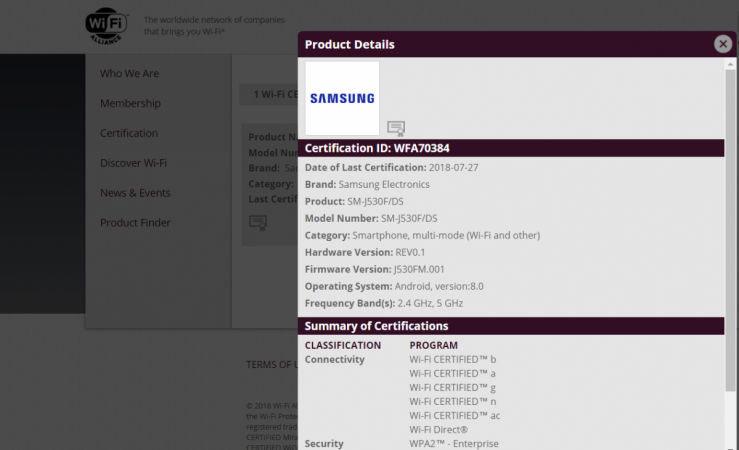The width and height of the screenshot is (739, 450).
Task: Open Certification menu item
Action: coord(129,133)
